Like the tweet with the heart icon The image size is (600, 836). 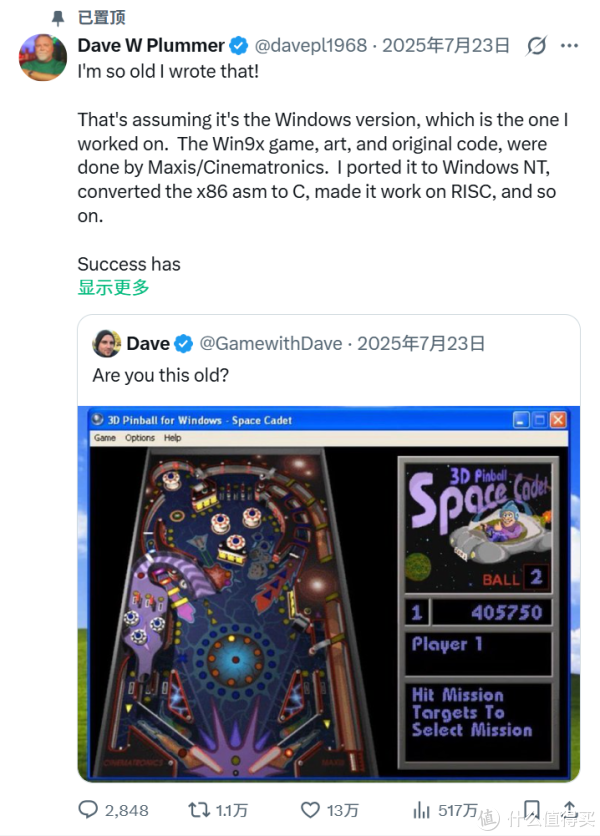pyautogui.click(x=311, y=809)
